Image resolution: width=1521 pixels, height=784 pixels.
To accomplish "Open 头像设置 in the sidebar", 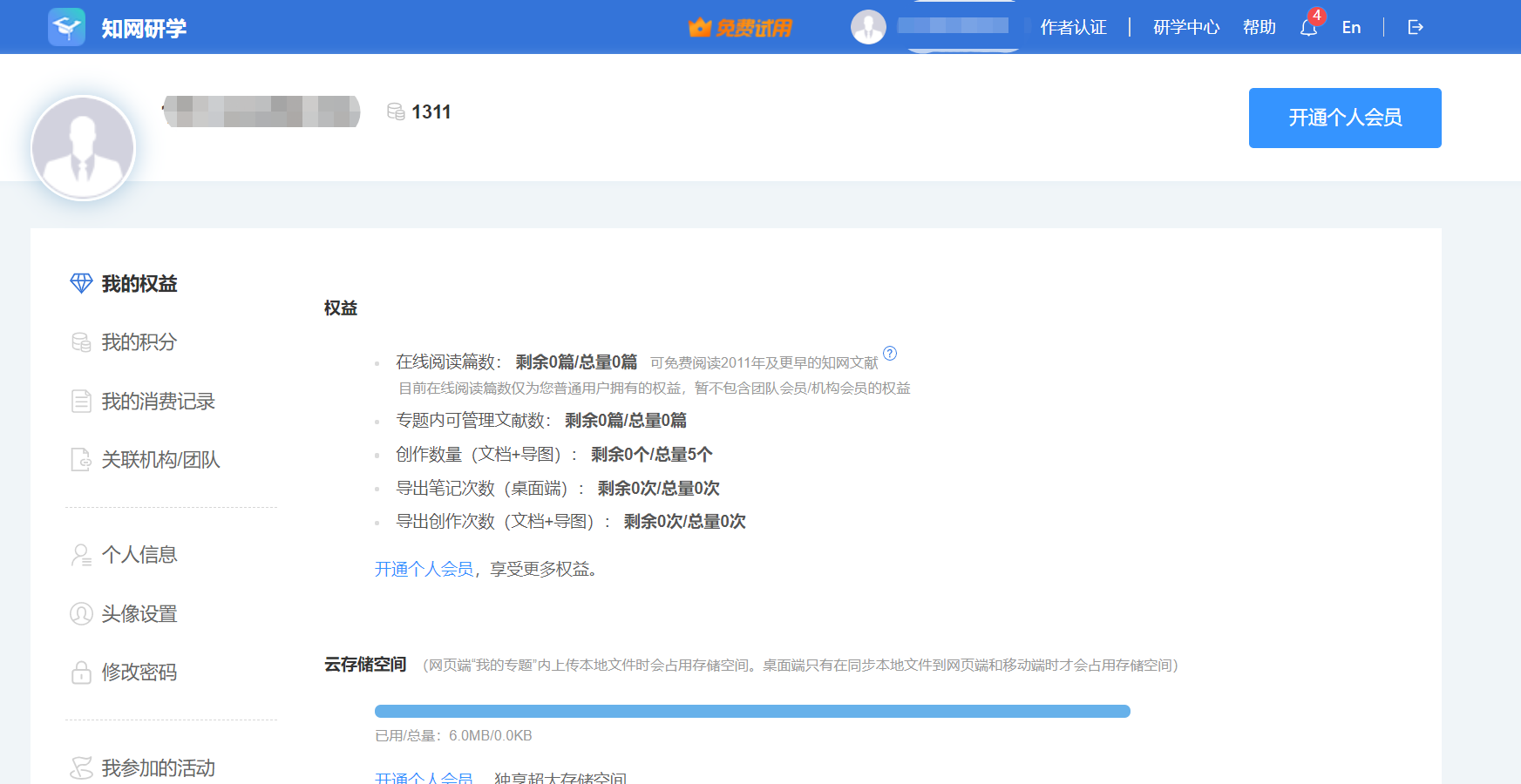I will coord(139,614).
